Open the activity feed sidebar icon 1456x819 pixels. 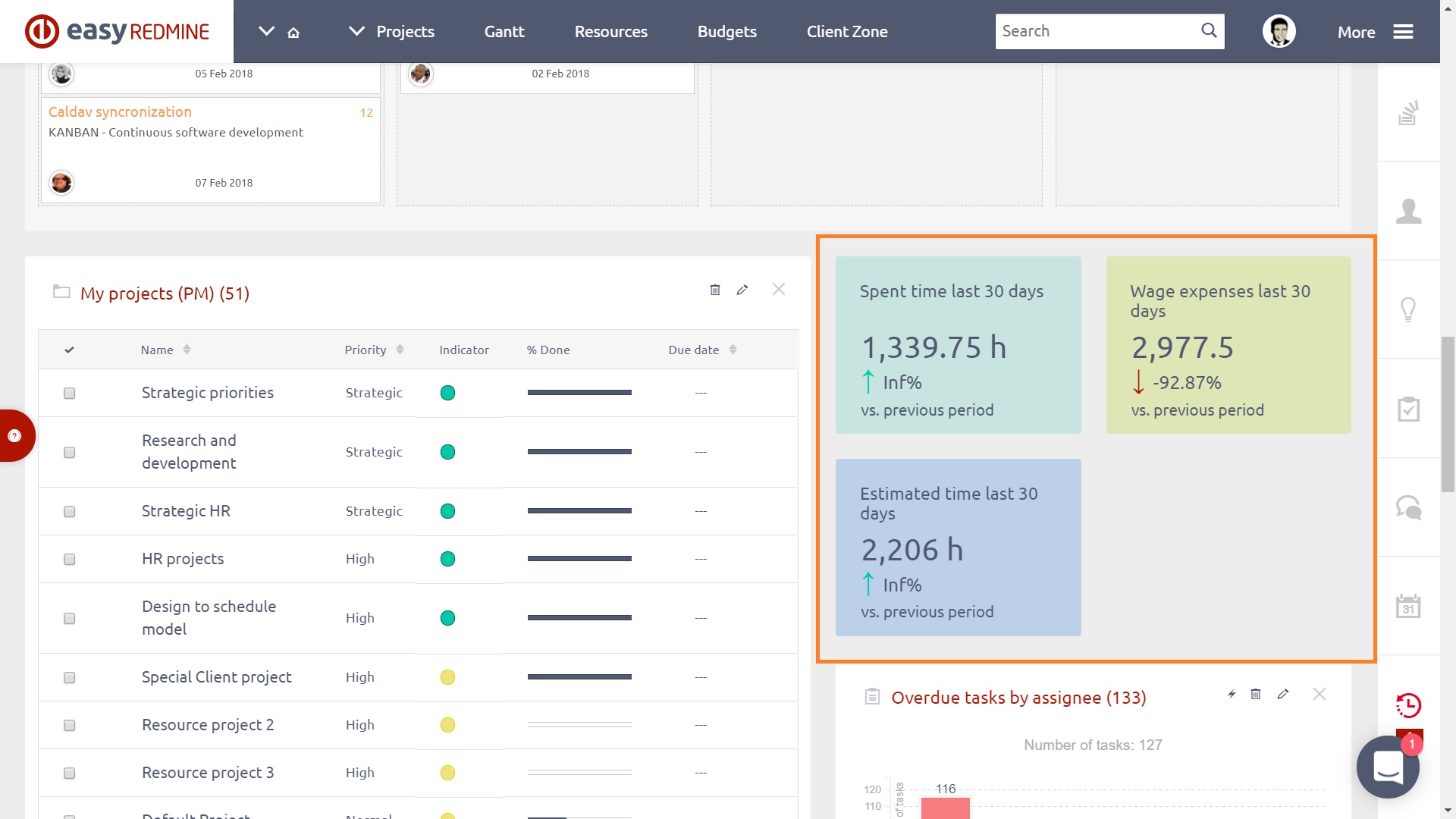(1408, 112)
